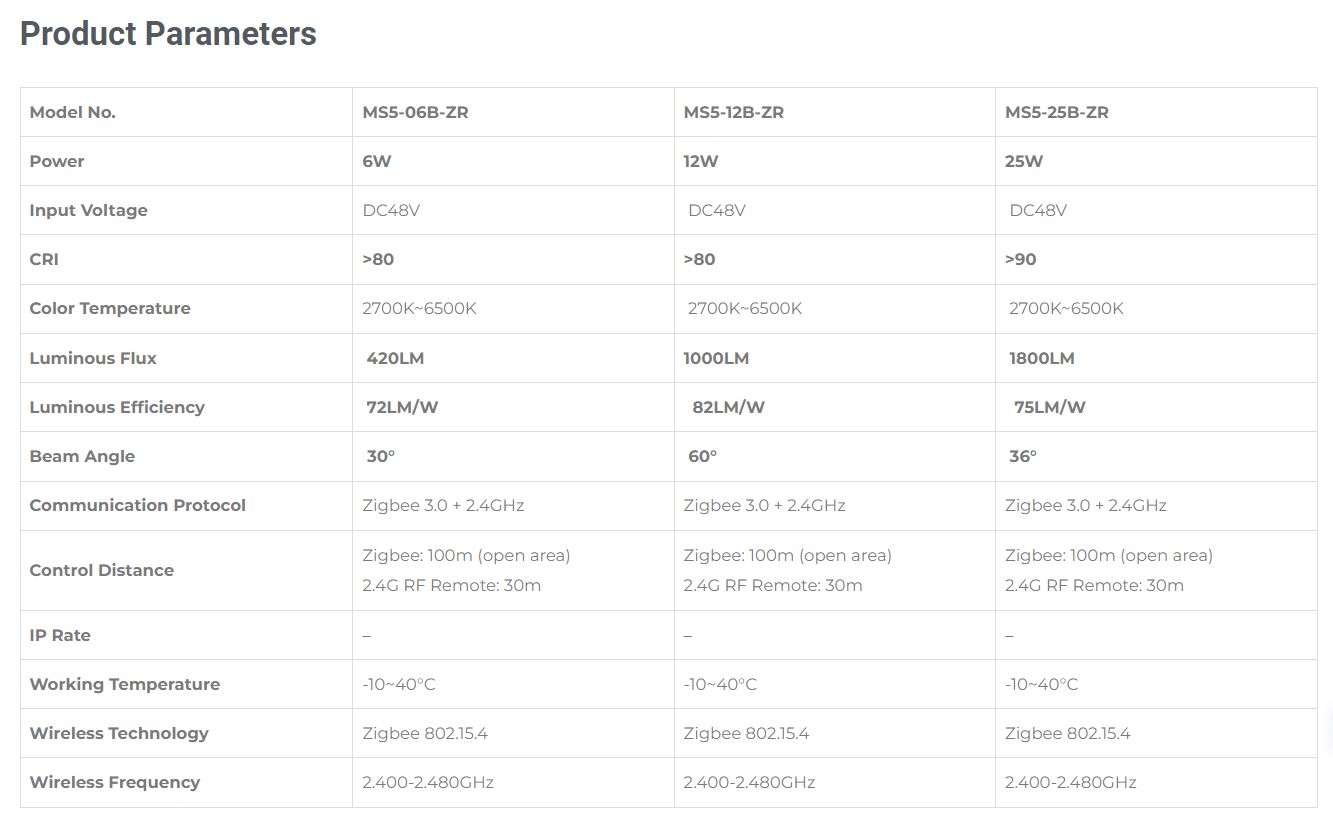1333x815 pixels.
Task: Click the 72LM/W efficiency value
Action: (402, 407)
